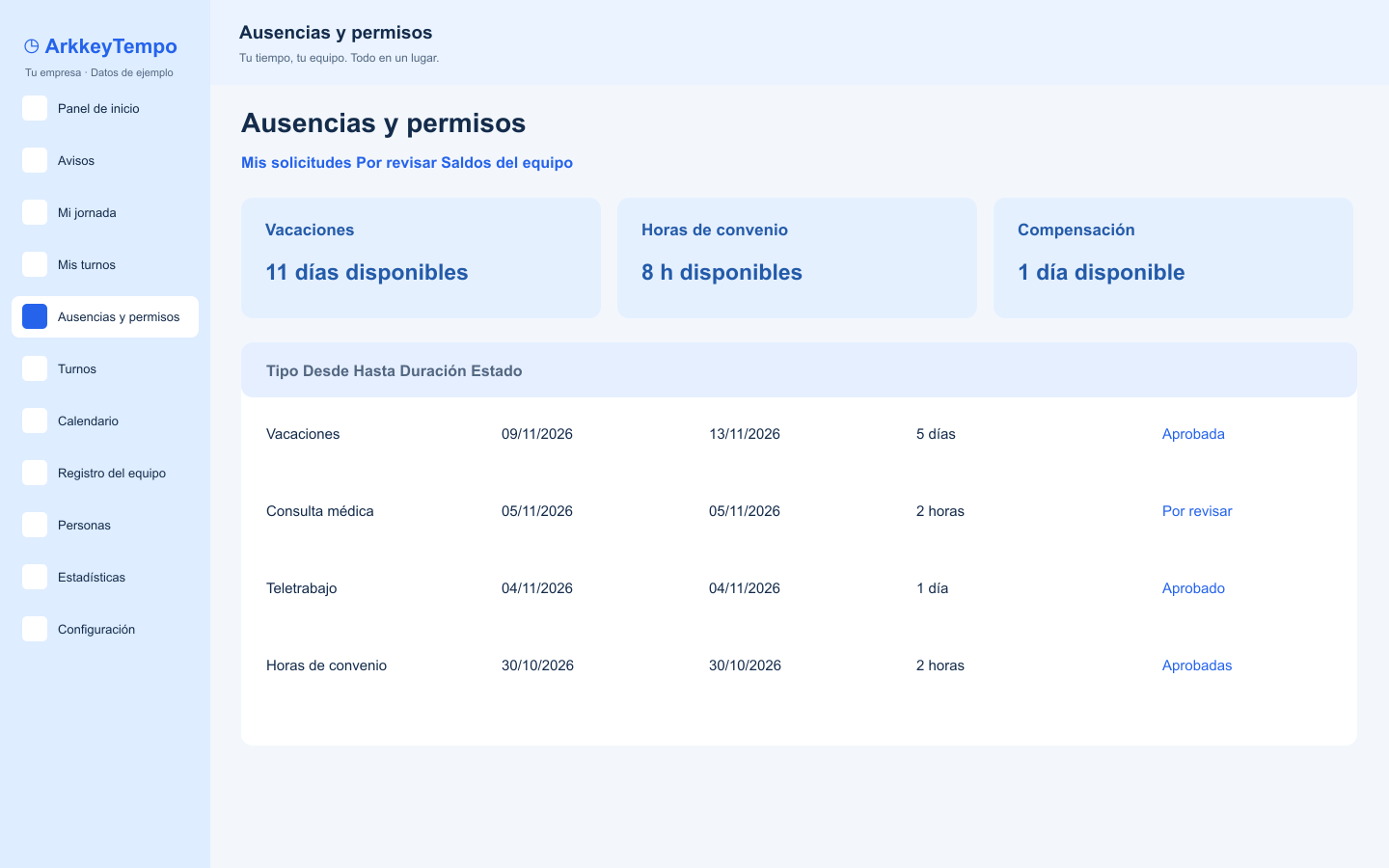Click the 1 día duration cell
Image resolution: width=1389 pixels, height=868 pixels.
(932, 588)
